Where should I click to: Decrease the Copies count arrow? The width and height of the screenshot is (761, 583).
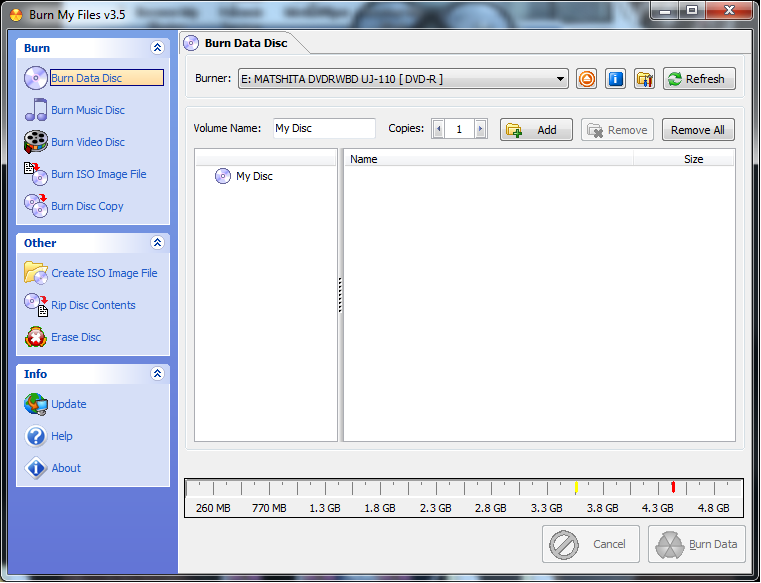[438, 129]
